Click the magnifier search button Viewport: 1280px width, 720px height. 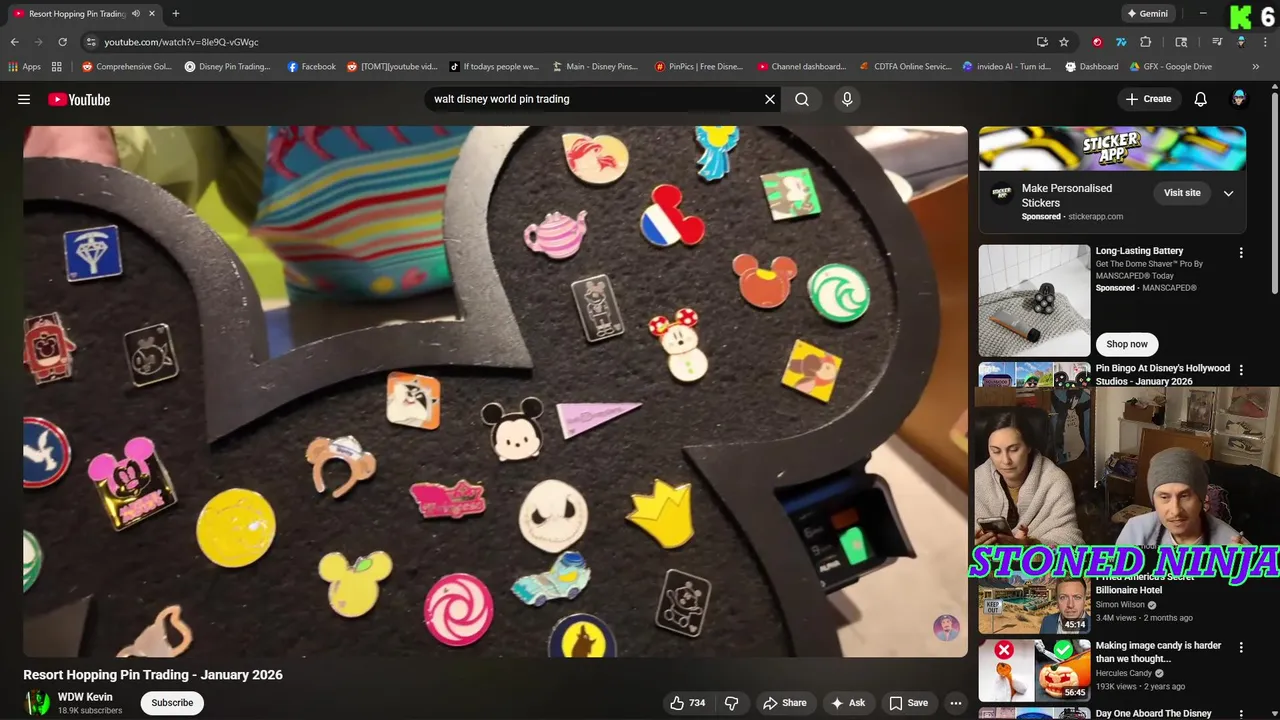802,99
